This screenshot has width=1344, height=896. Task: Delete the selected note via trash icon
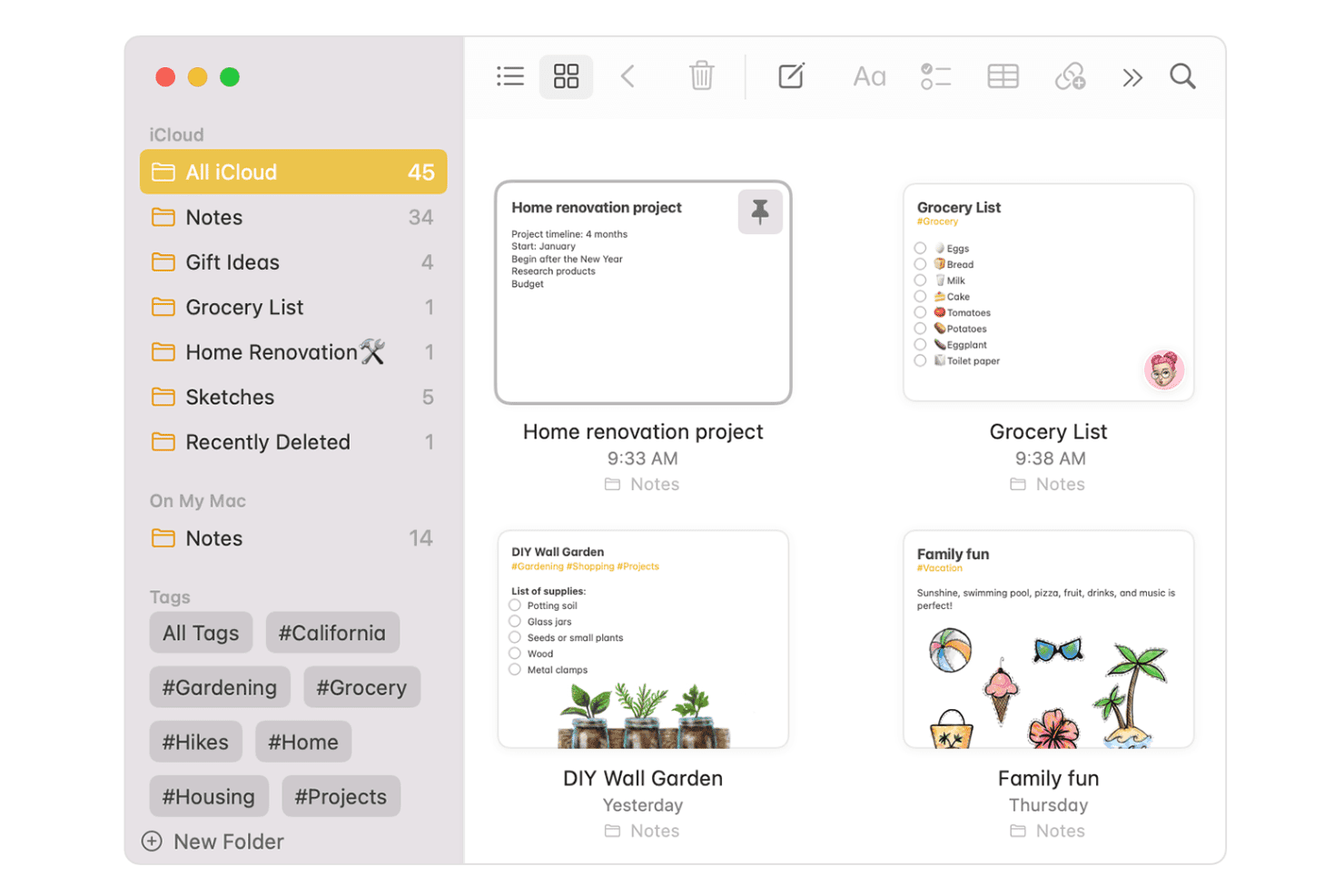click(x=701, y=76)
